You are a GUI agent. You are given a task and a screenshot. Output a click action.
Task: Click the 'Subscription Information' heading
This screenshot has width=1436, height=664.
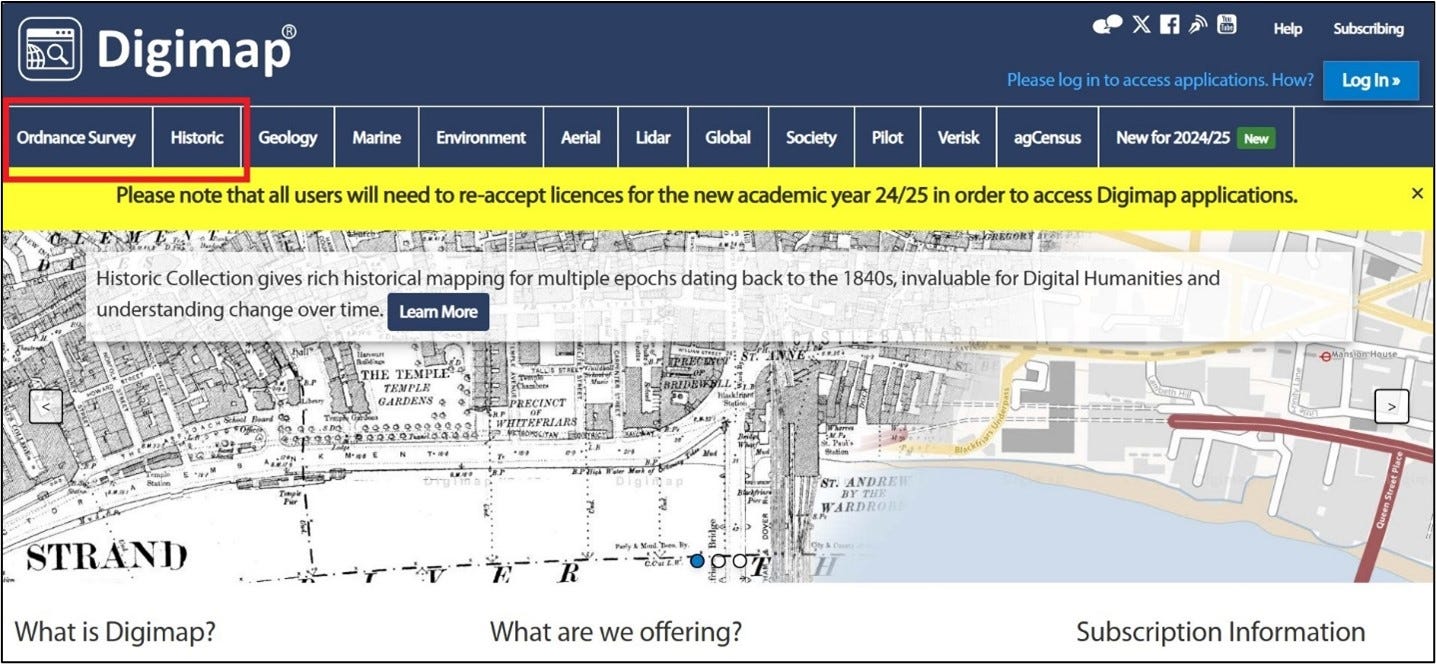(1221, 632)
